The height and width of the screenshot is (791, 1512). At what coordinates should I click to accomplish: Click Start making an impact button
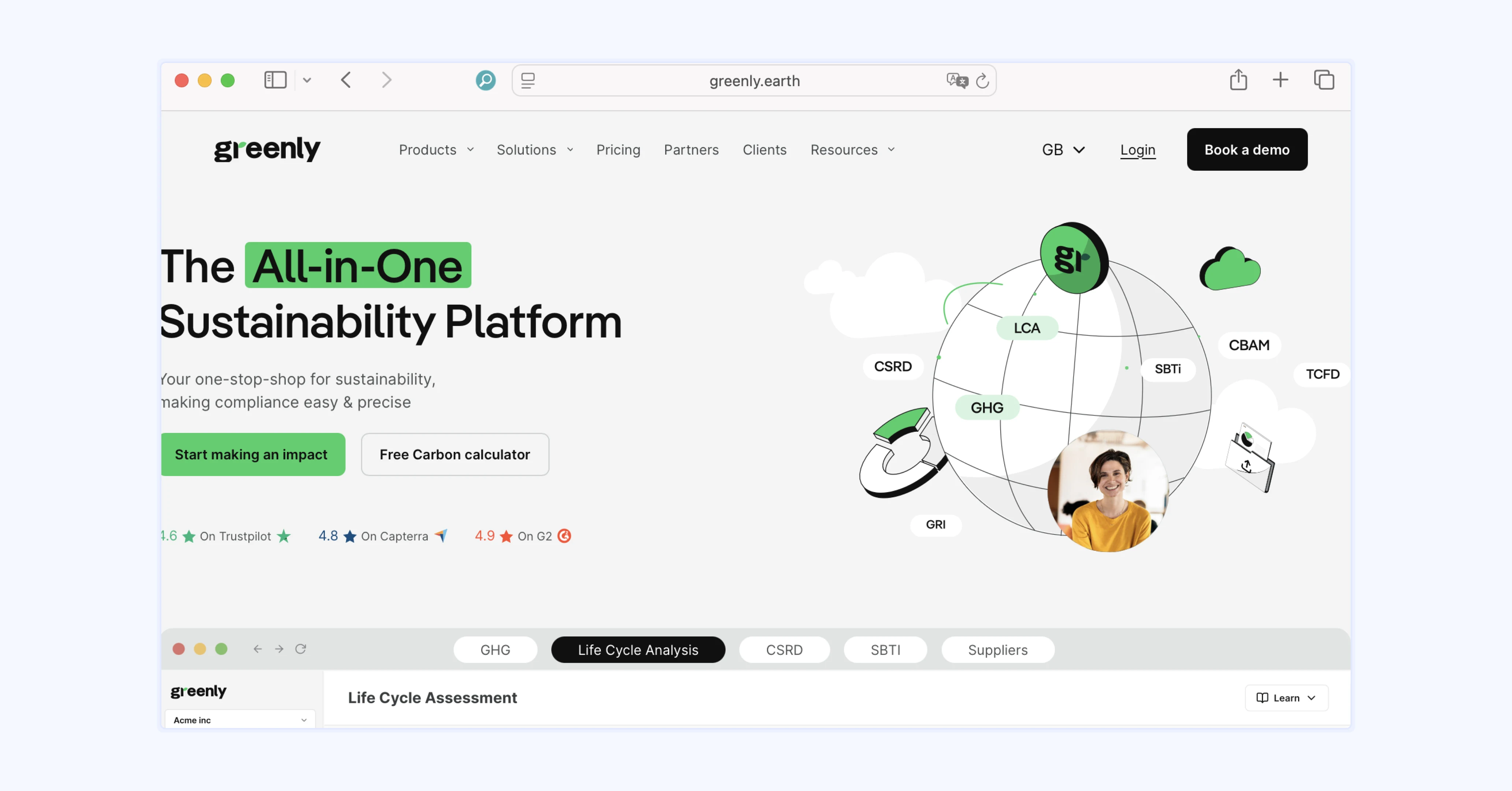pos(252,454)
